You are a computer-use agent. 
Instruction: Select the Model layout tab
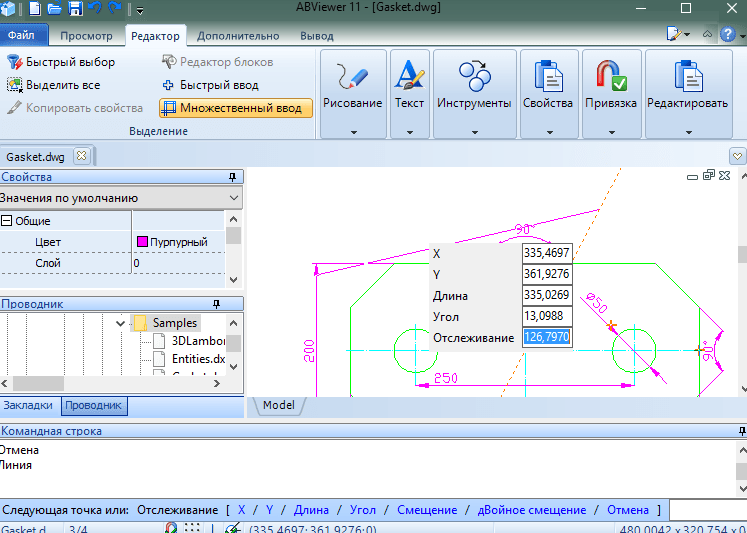pyautogui.click(x=279, y=405)
